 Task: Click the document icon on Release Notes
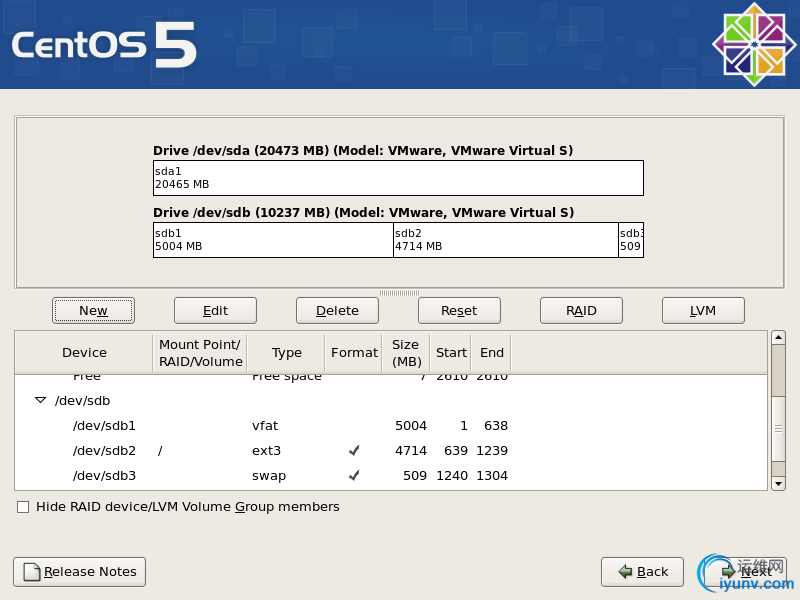coord(32,572)
